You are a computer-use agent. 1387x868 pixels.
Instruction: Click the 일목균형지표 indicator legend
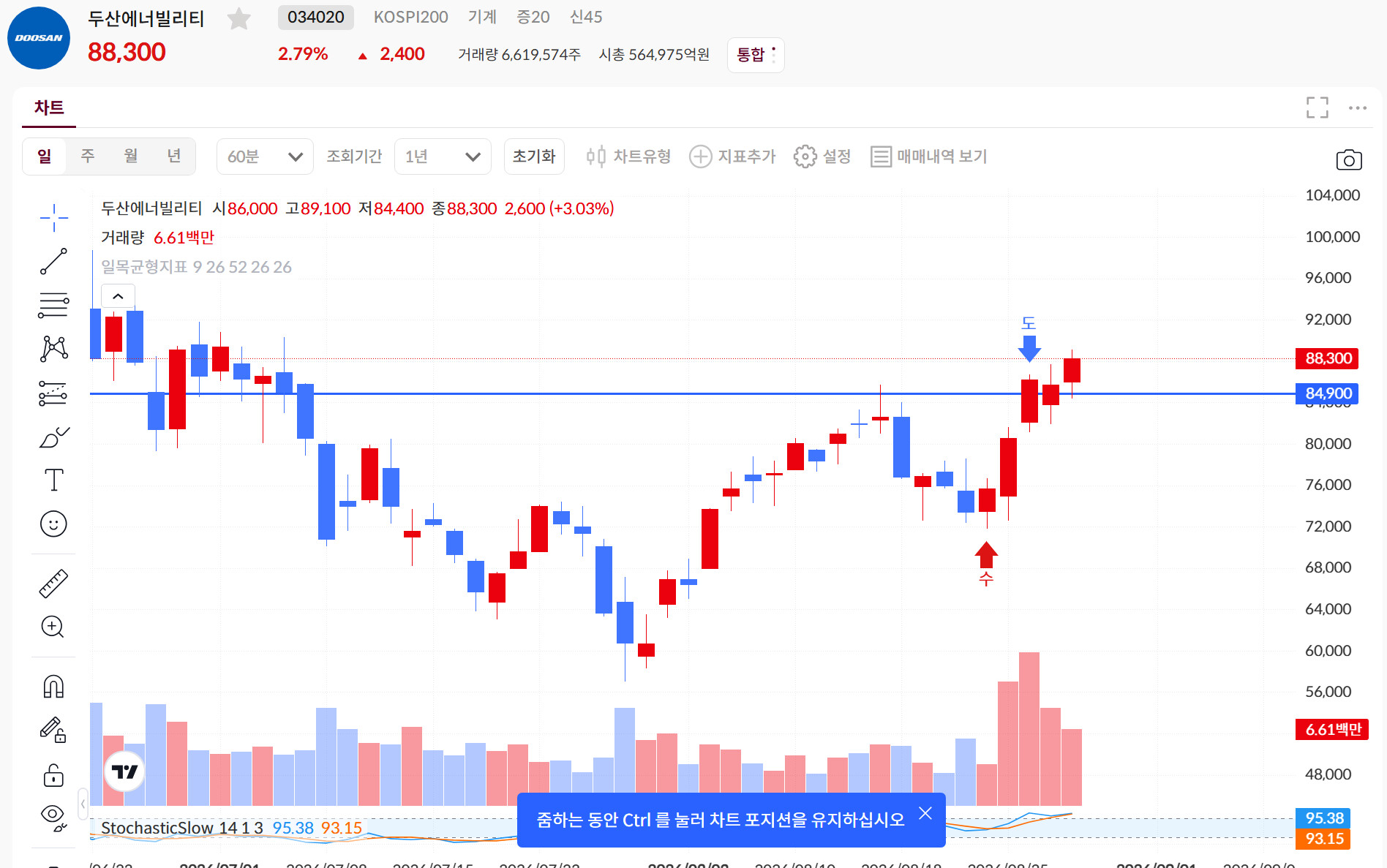(196, 267)
